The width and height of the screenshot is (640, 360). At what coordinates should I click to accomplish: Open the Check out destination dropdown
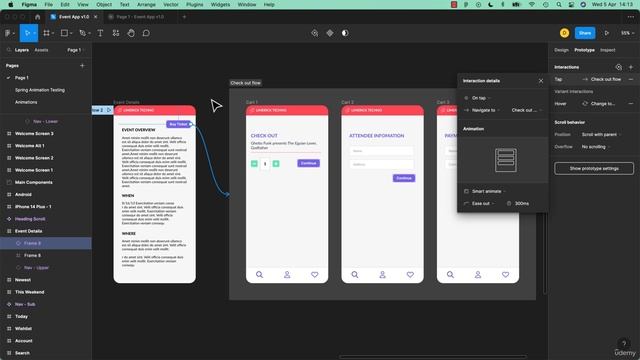point(527,110)
